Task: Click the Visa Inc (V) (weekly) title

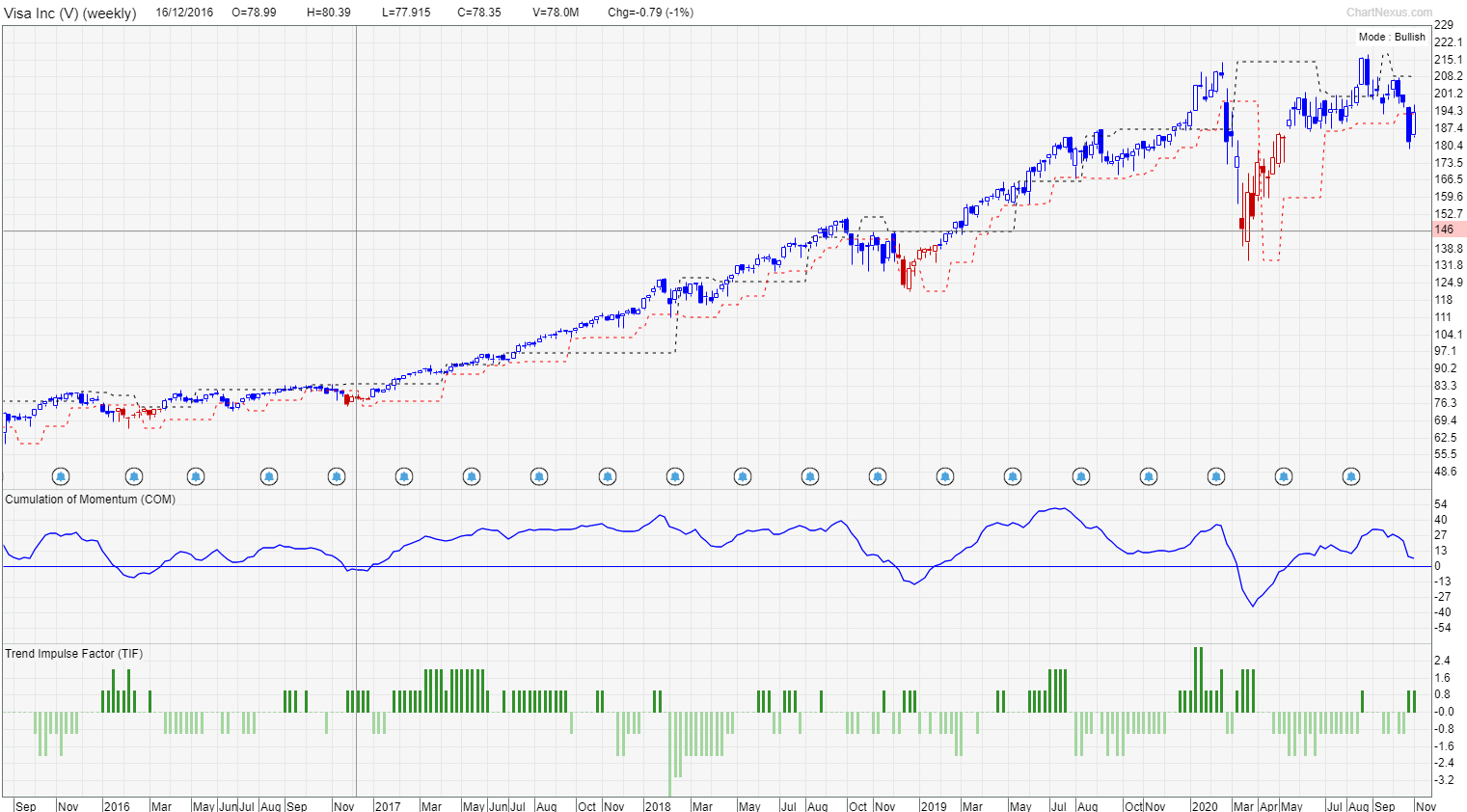Action: (70, 14)
